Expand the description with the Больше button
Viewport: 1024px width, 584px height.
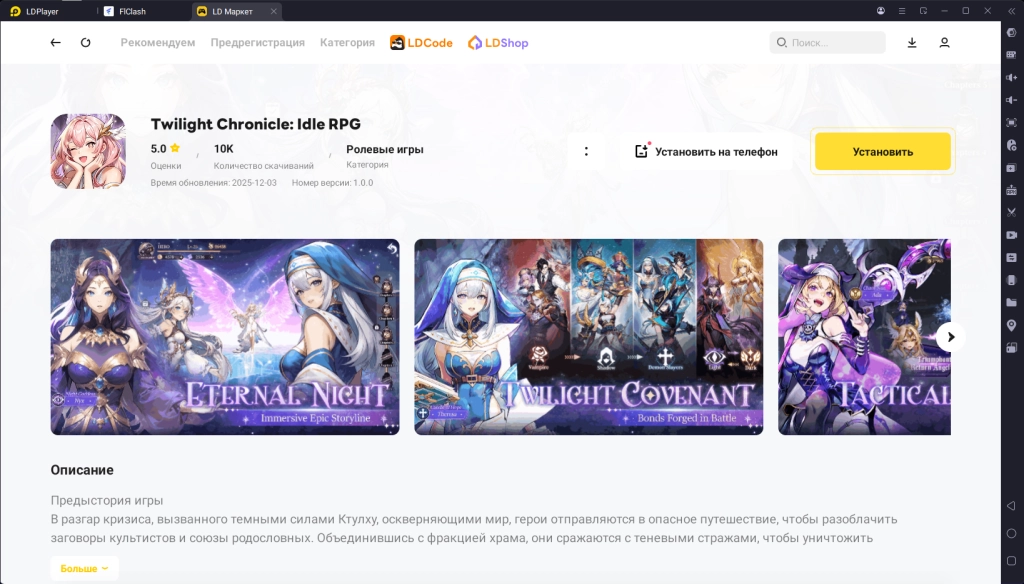click(x=84, y=566)
